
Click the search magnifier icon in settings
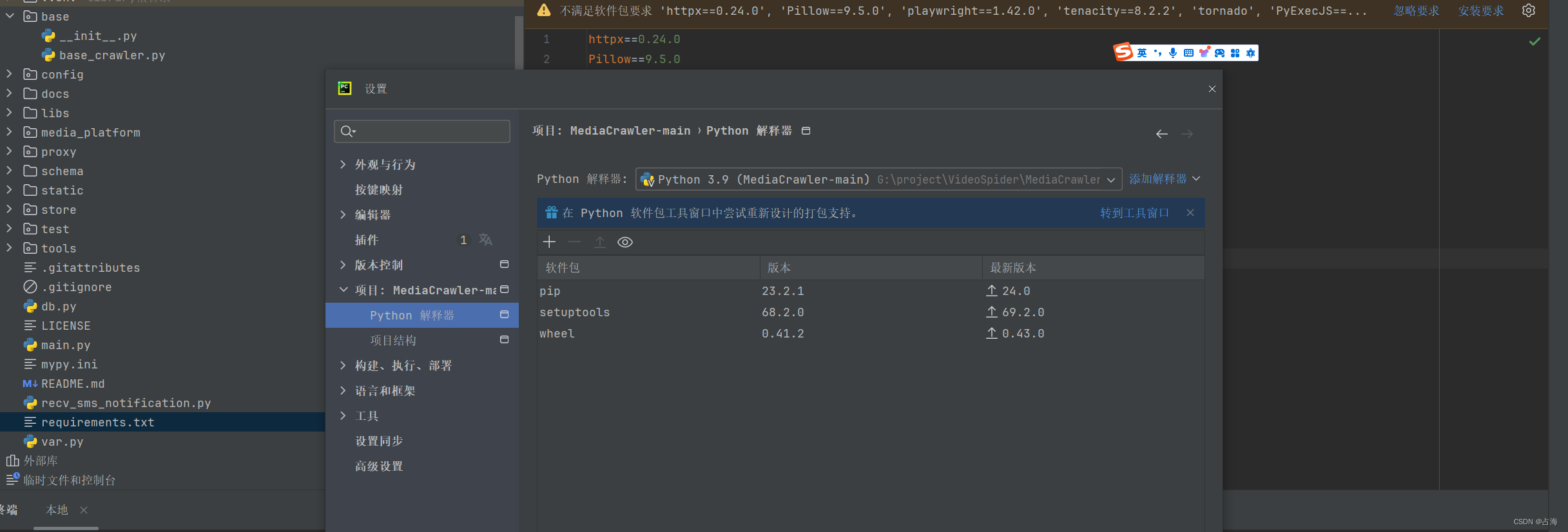tap(347, 131)
